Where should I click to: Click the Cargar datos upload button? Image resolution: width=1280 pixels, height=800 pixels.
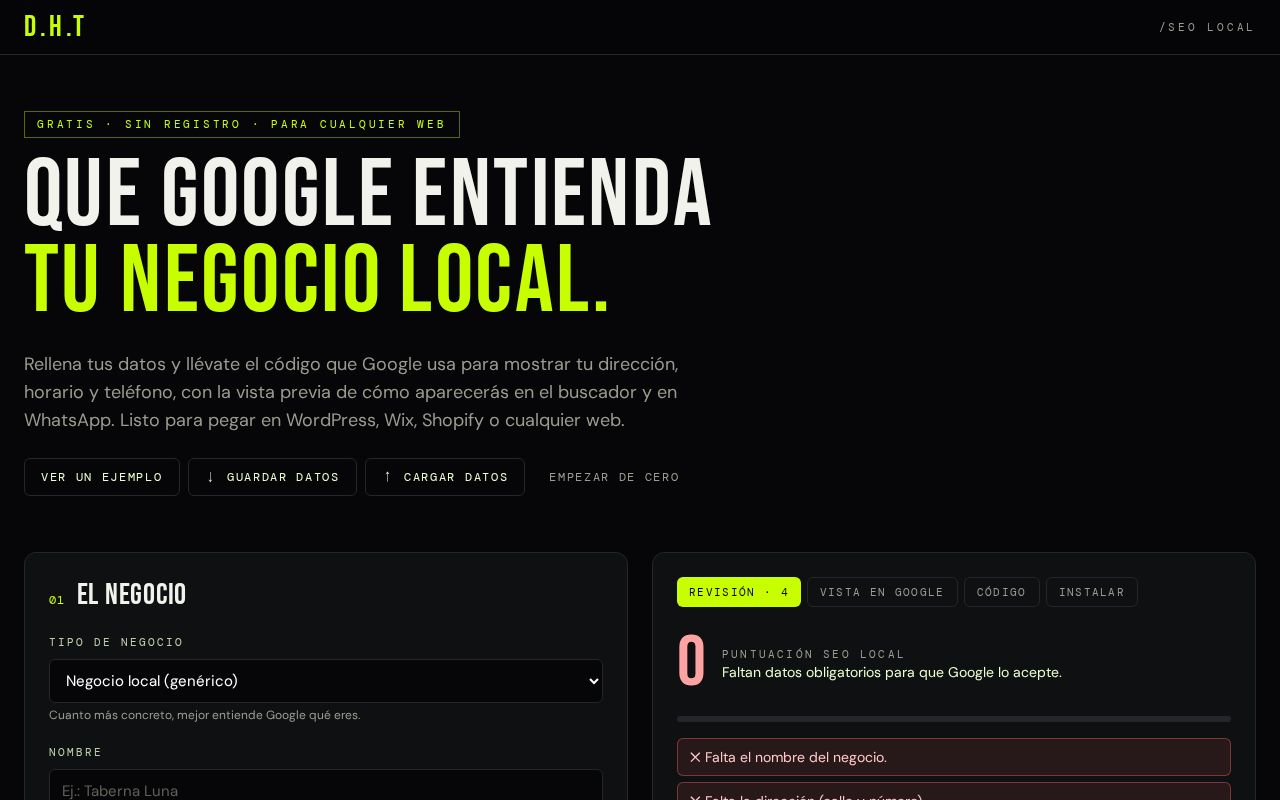click(445, 477)
